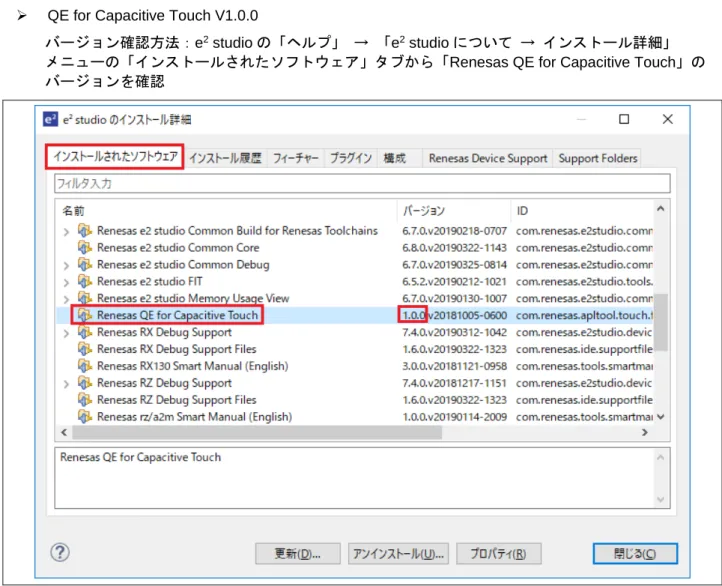722x586 pixels.
Task: Select row Renesas rz/a2m Smart Manual (English)
Action: 355,417
